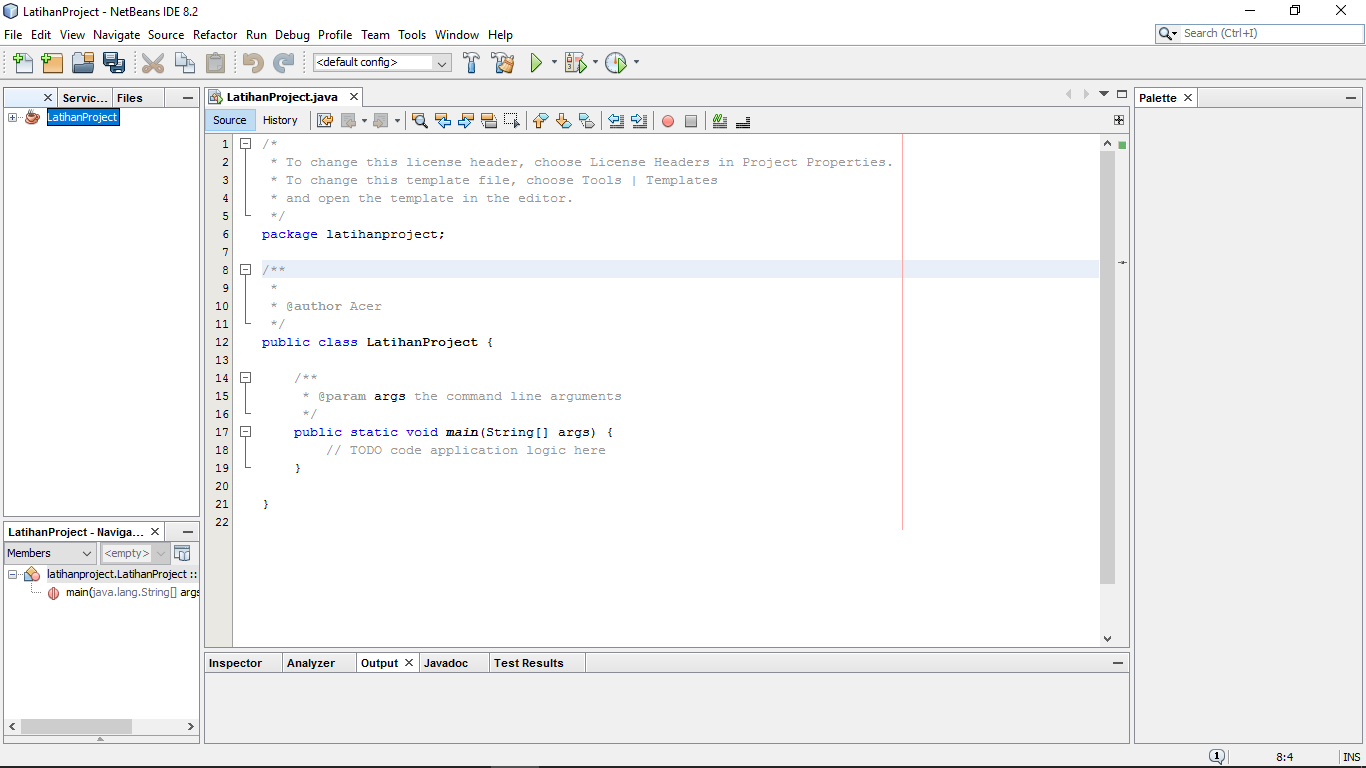The image size is (1366, 768).
Task: Open the default config dropdown
Action: pyautogui.click(x=440, y=62)
